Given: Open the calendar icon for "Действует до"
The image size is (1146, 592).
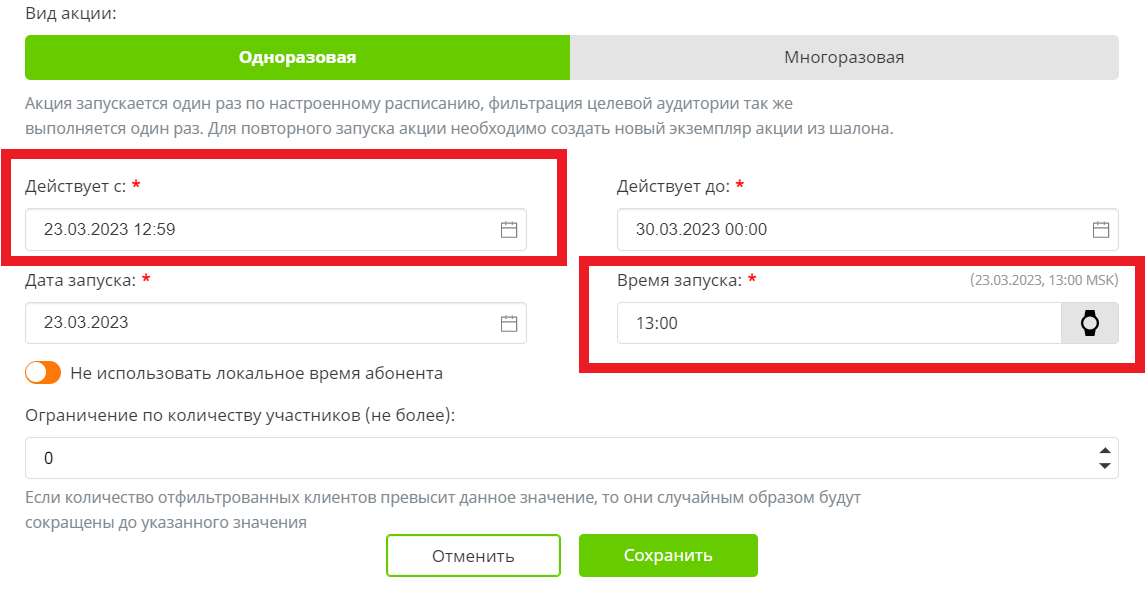Looking at the screenshot, I should point(1100,230).
